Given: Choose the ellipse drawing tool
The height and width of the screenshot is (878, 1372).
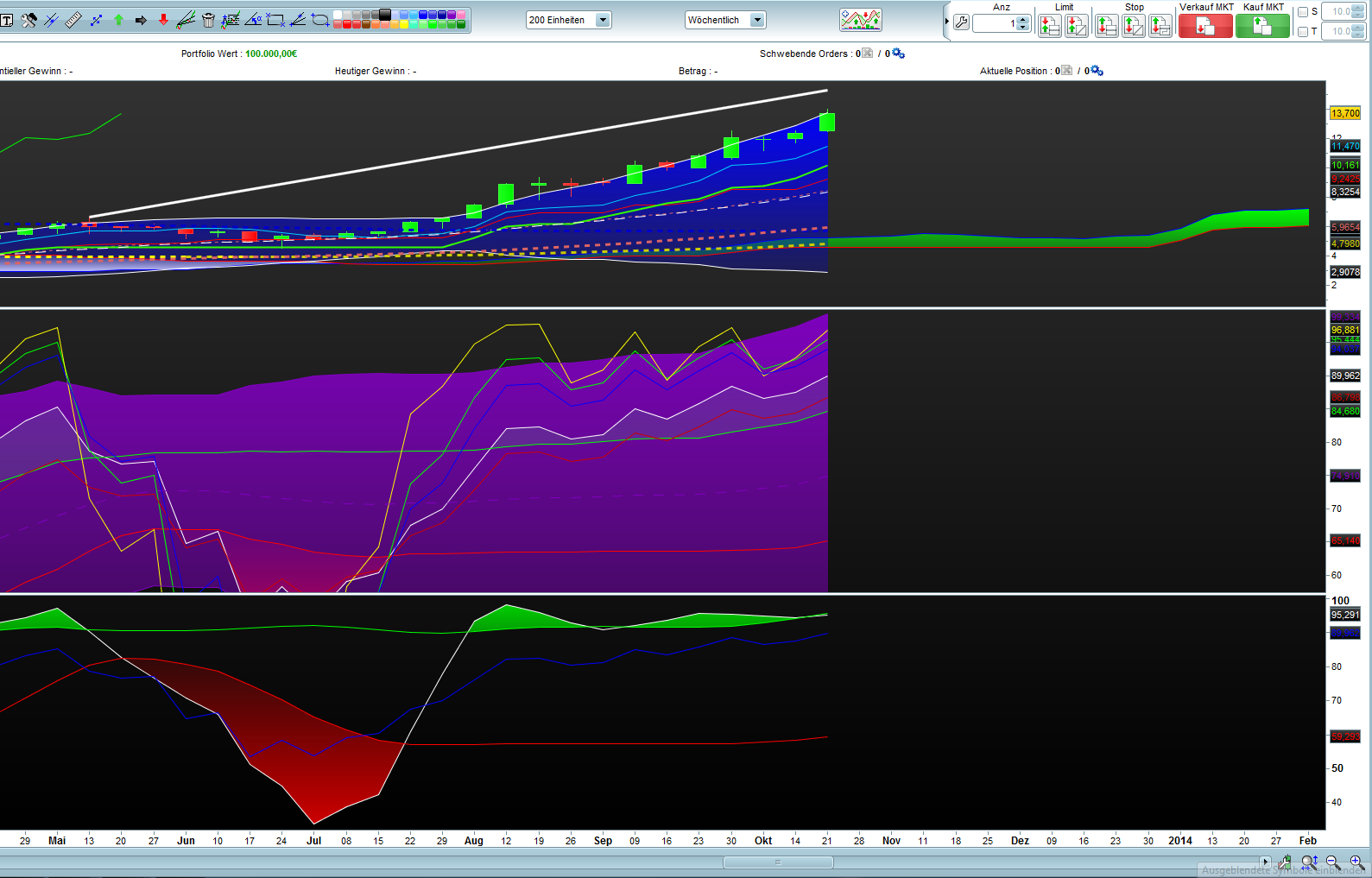Looking at the screenshot, I should coord(320,20).
